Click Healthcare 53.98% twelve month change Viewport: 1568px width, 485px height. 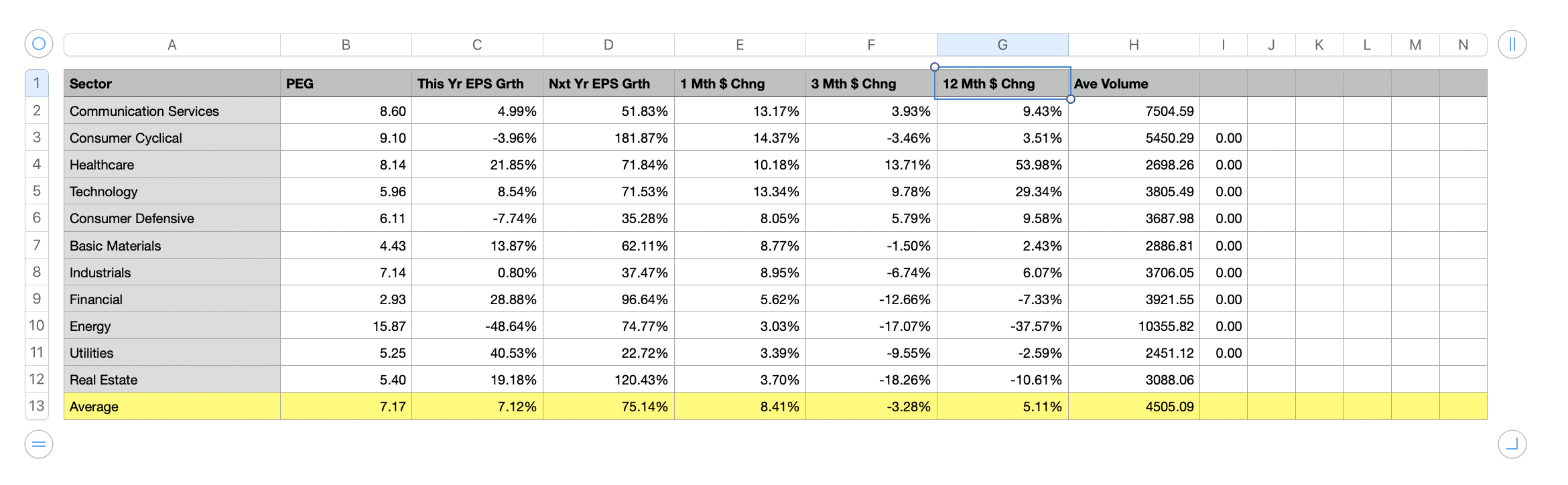pyautogui.click(x=1002, y=164)
